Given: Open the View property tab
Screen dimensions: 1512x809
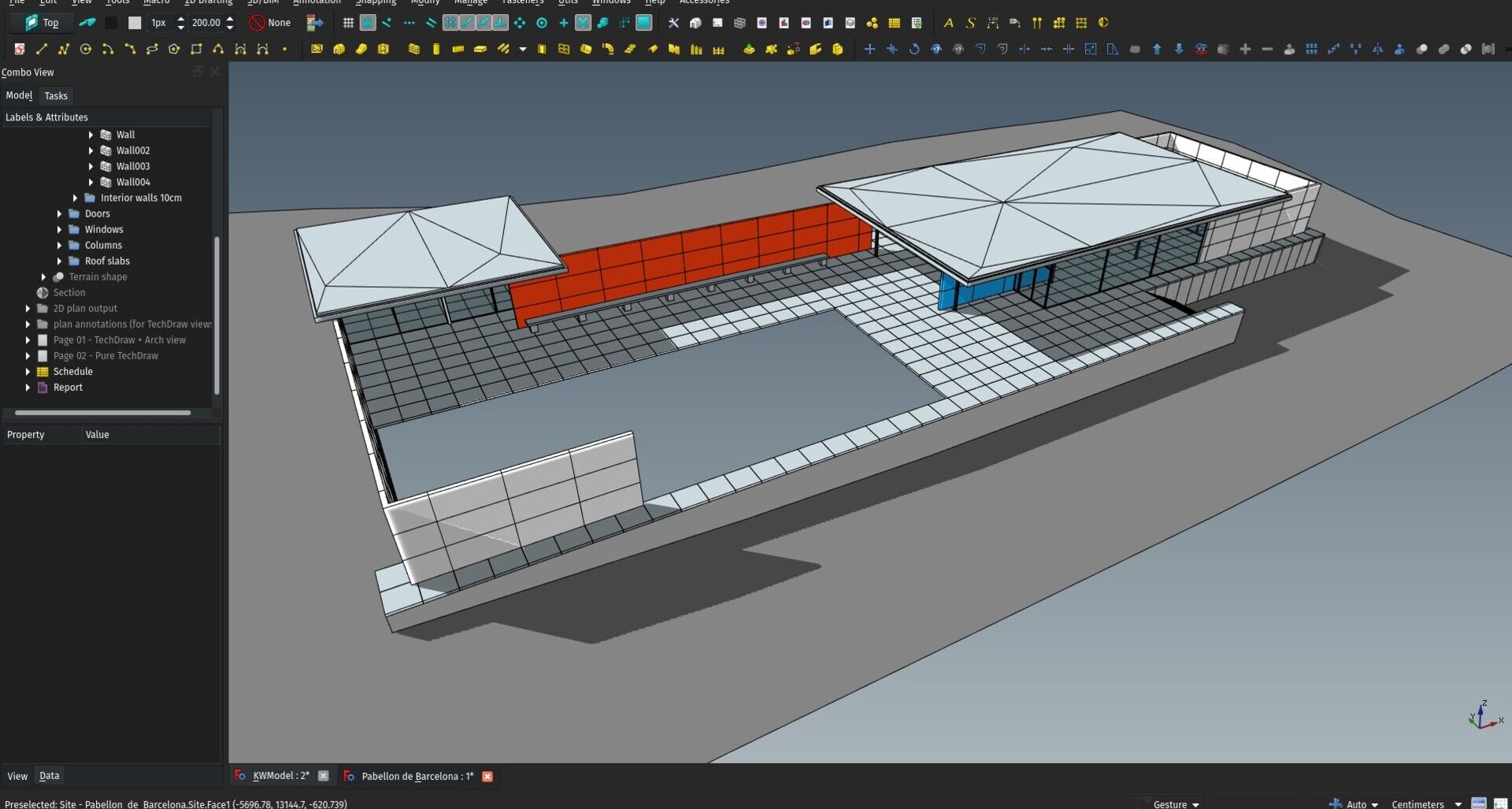Looking at the screenshot, I should pos(17,776).
